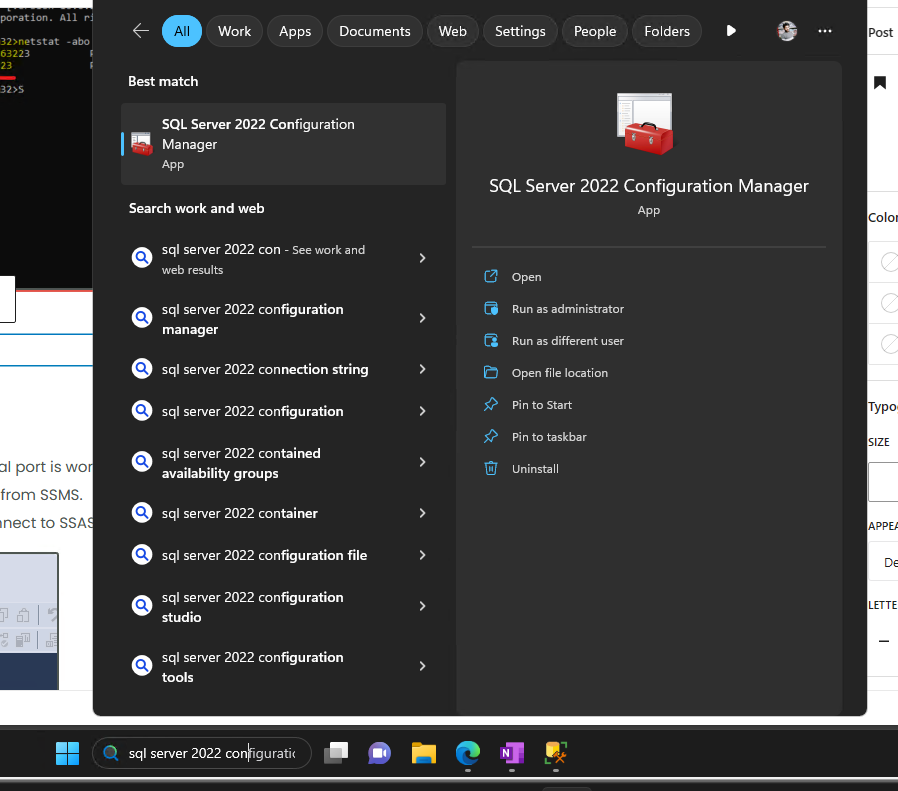The height and width of the screenshot is (791, 898).
Task: Open File Explorer from the taskbar
Action: point(424,753)
